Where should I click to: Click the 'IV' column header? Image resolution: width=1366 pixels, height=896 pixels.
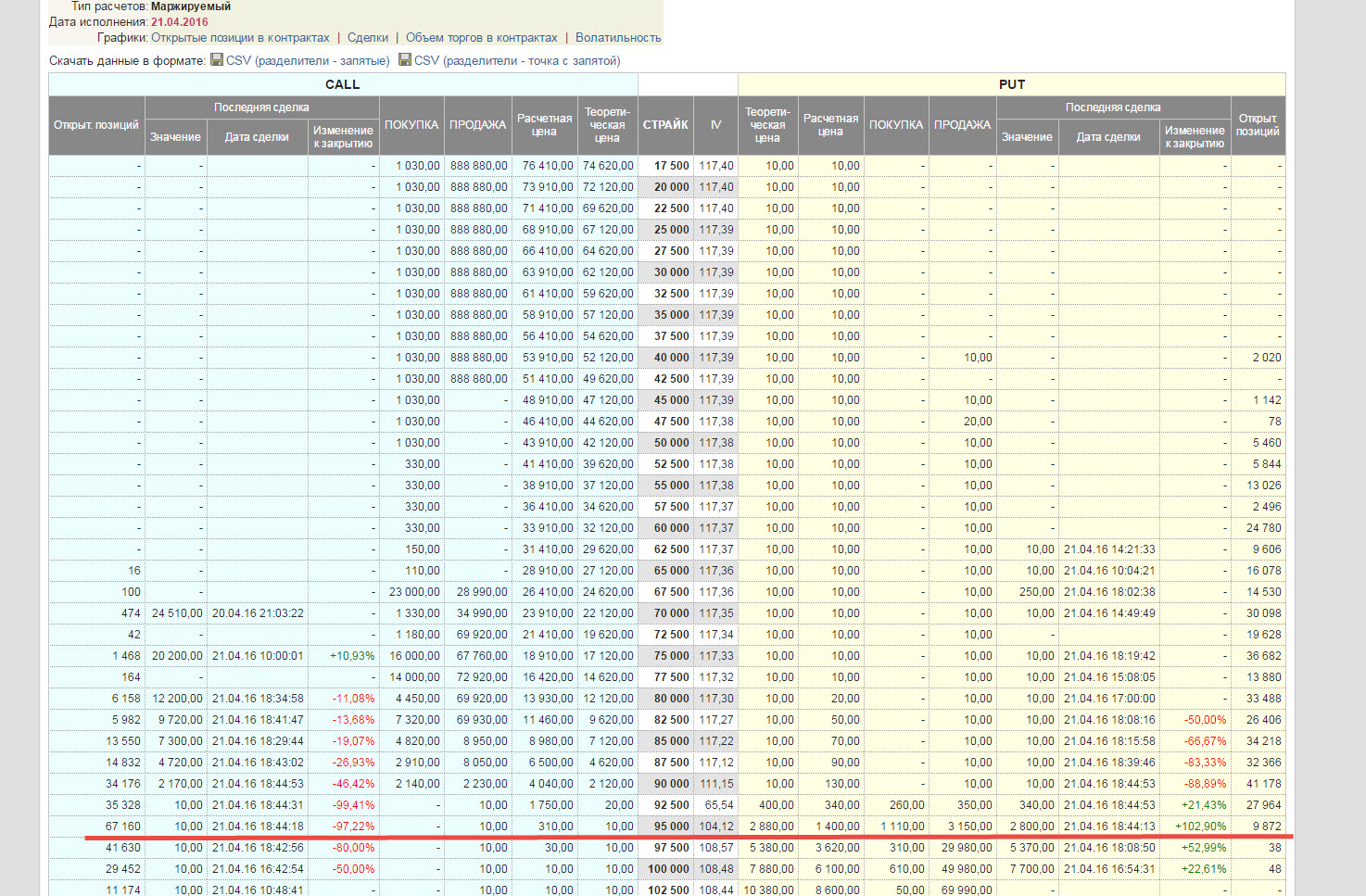coord(715,125)
